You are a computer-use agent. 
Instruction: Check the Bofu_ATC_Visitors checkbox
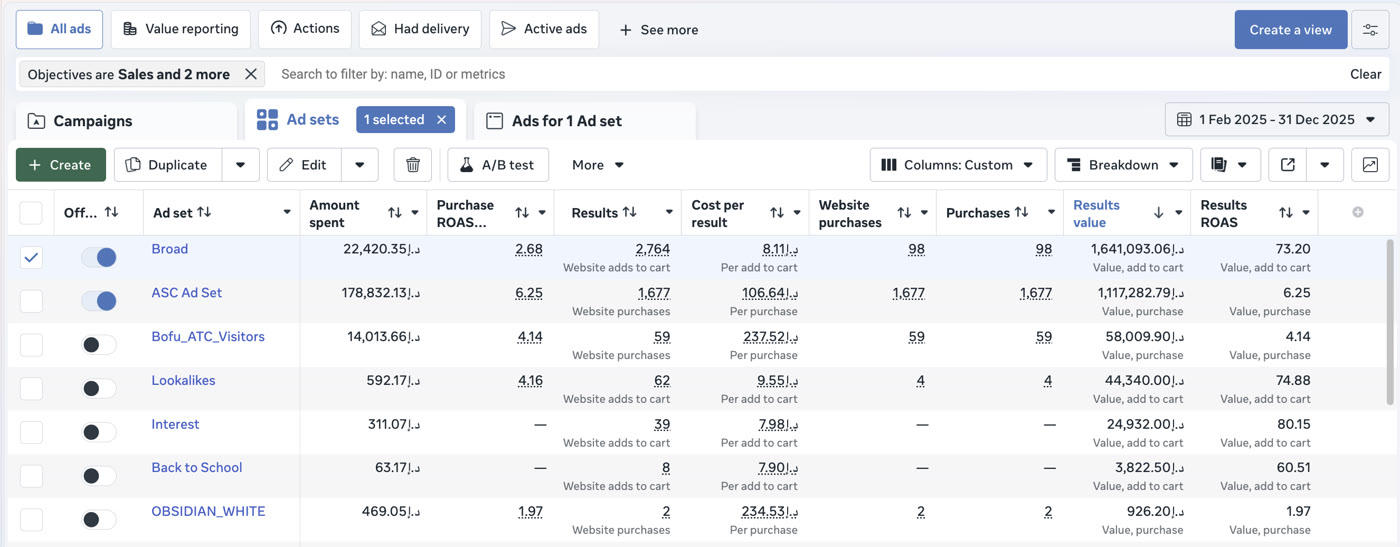[x=31, y=345]
